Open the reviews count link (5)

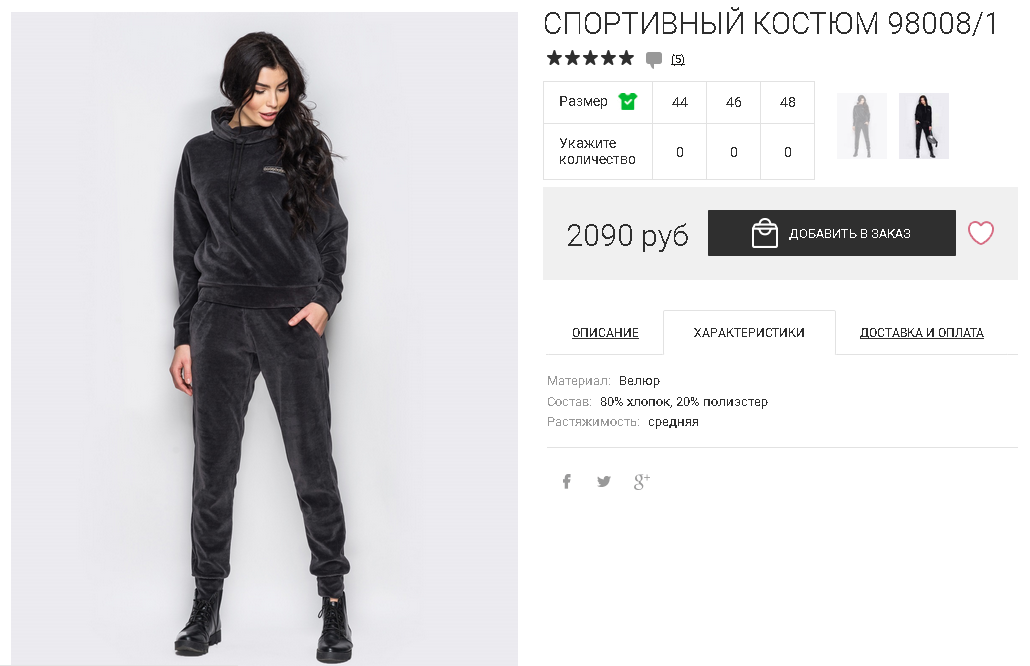coord(678,60)
